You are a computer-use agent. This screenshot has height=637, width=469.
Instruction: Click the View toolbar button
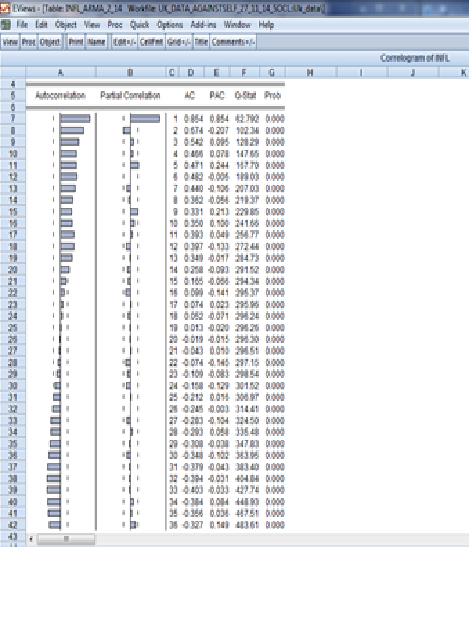tap(10, 42)
